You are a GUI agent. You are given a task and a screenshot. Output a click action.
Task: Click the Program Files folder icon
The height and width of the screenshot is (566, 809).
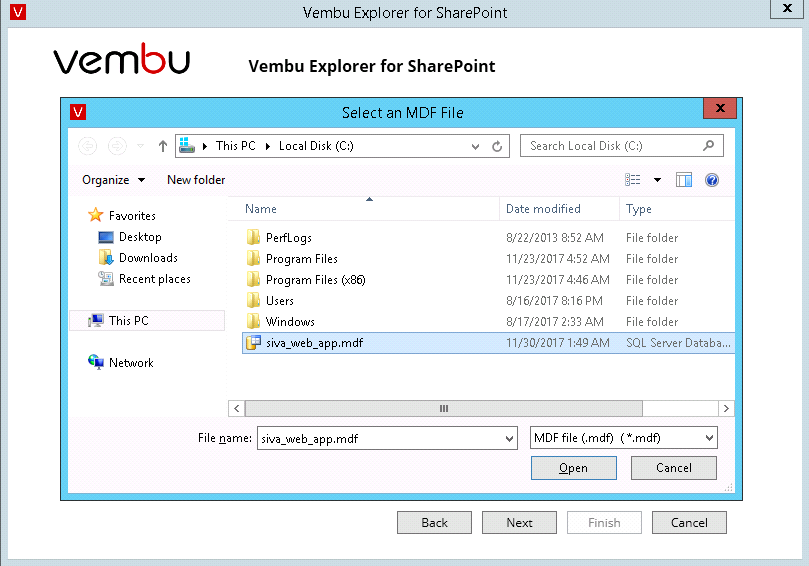pyautogui.click(x=253, y=258)
